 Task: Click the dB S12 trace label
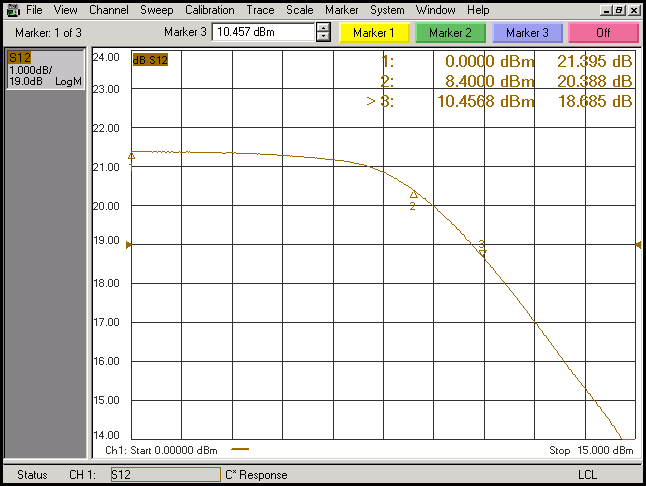(x=150, y=60)
